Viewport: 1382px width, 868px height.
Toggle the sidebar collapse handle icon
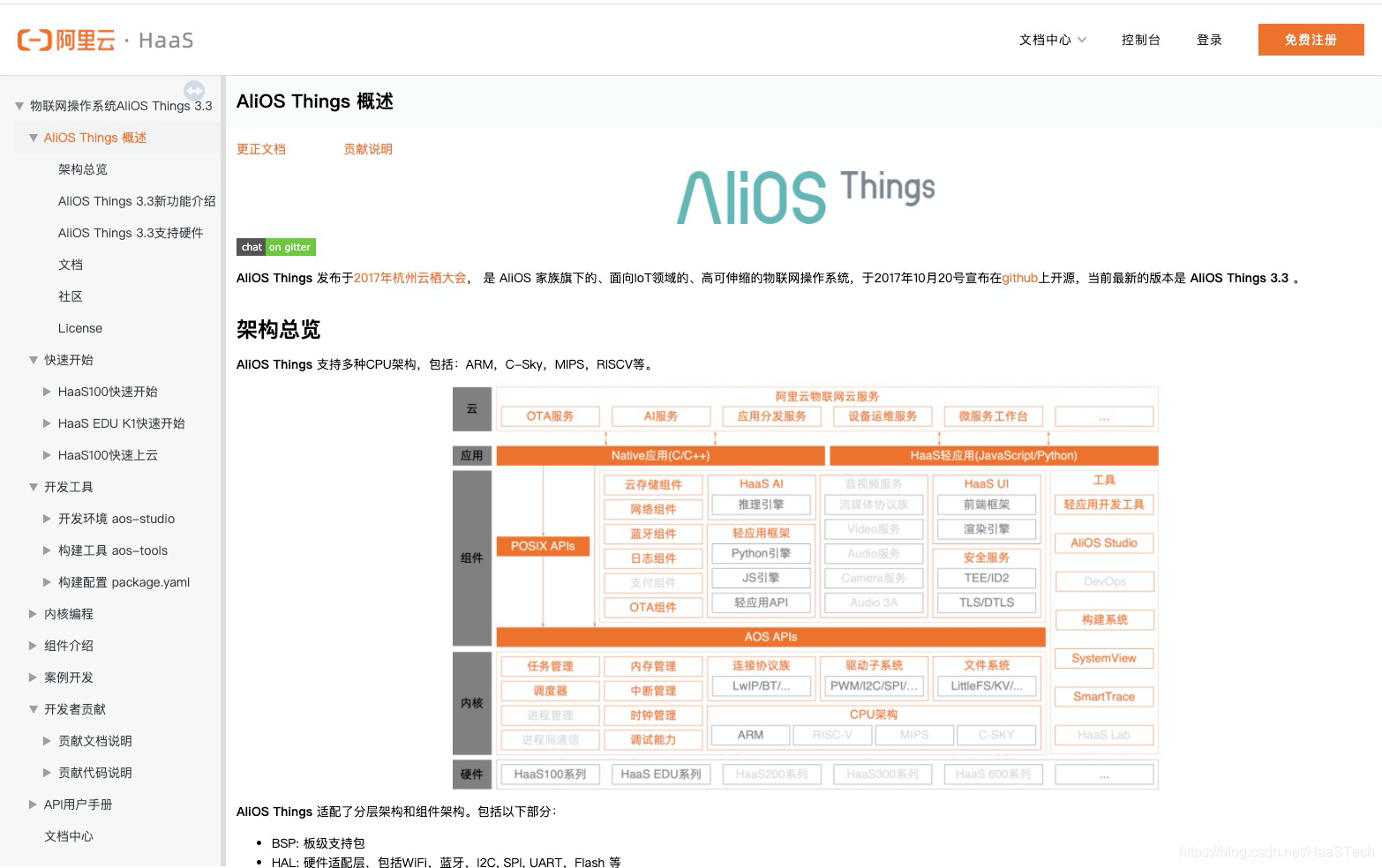[x=194, y=91]
